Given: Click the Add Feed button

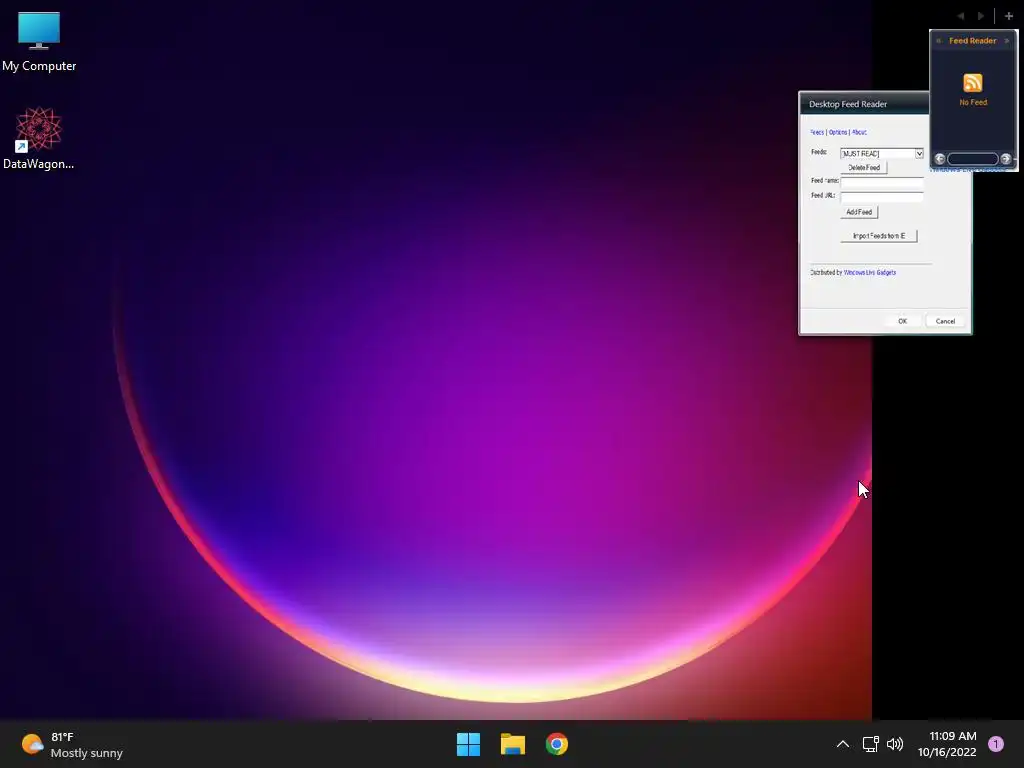Looking at the screenshot, I should coord(859,212).
